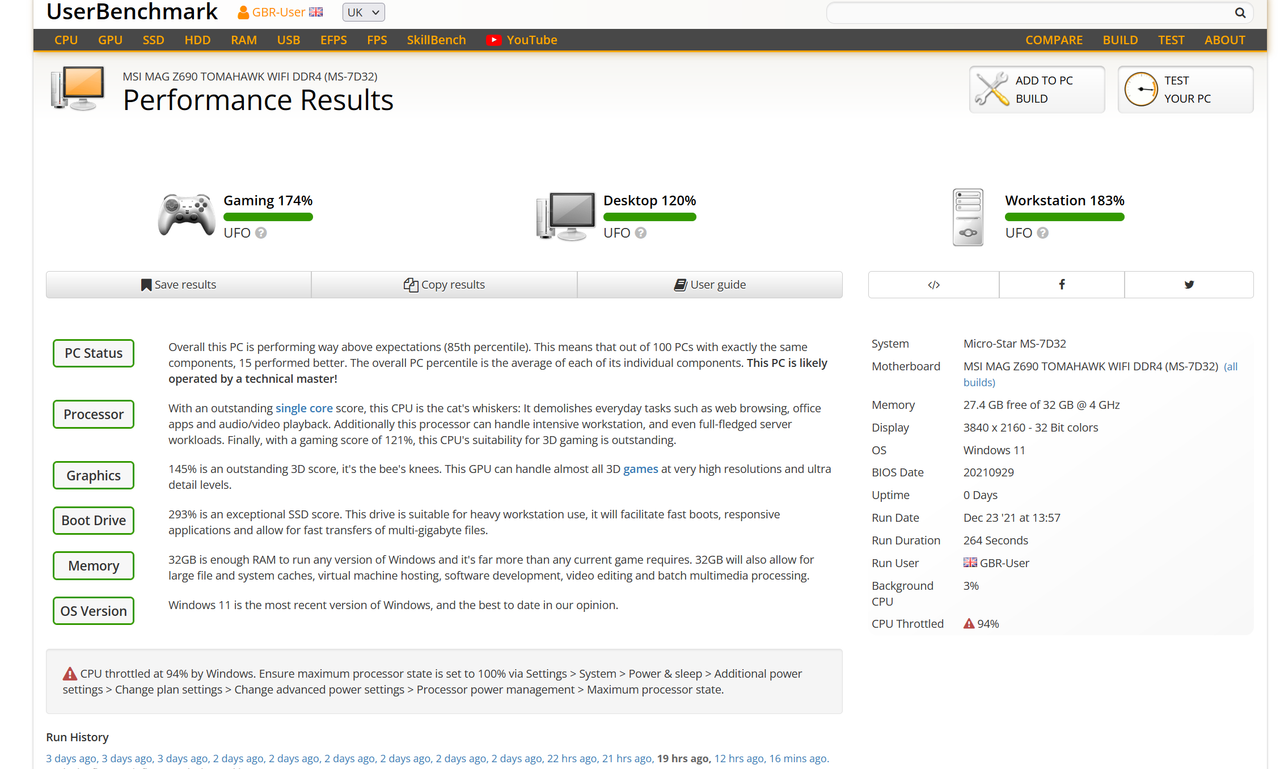Click the help icon next to Gaming UFO
Screen dimensions: 1280x769
point(261,233)
